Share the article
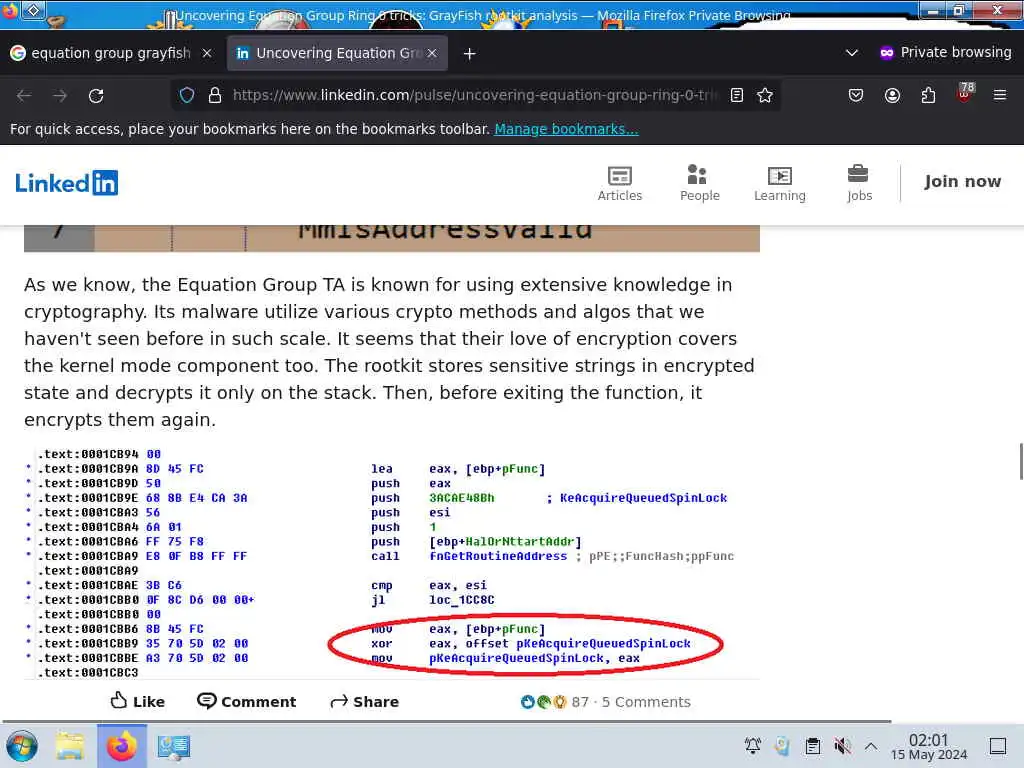 coord(365,701)
